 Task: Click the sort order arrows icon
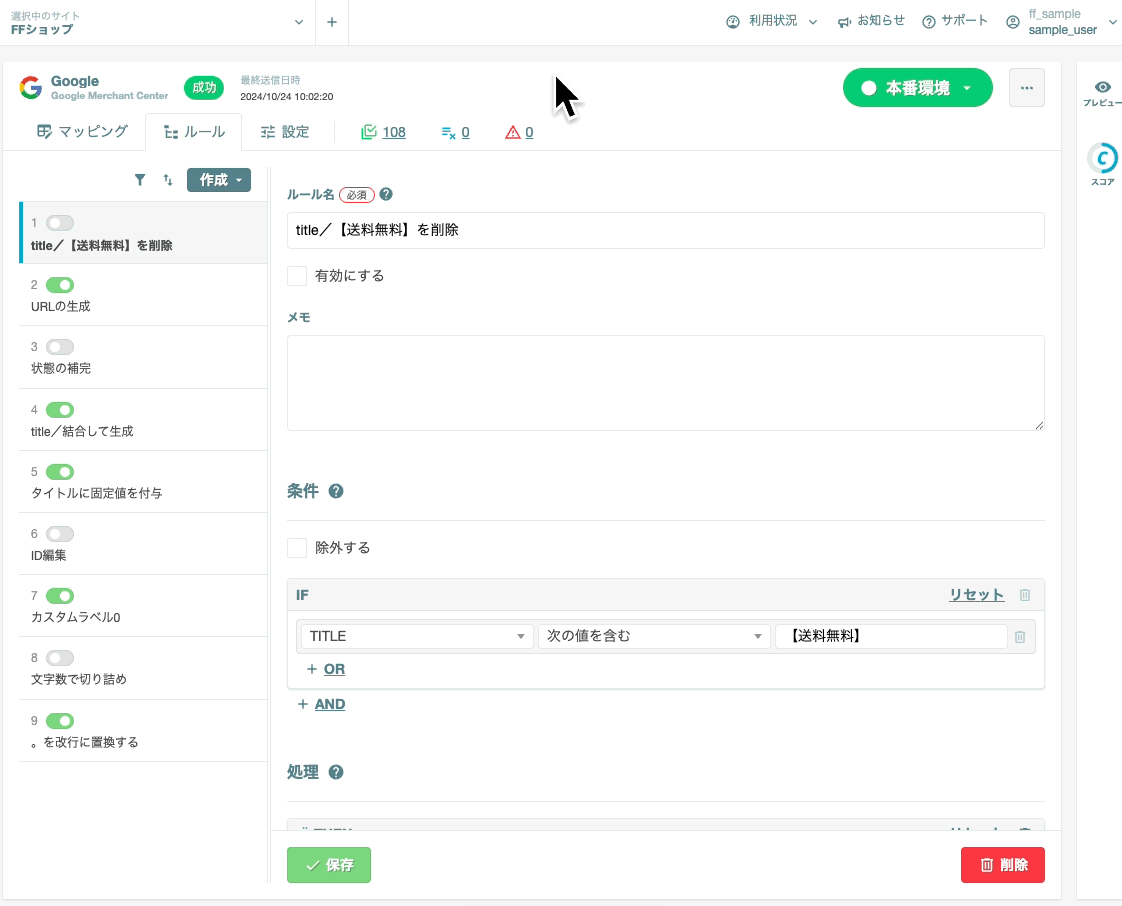(x=168, y=180)
